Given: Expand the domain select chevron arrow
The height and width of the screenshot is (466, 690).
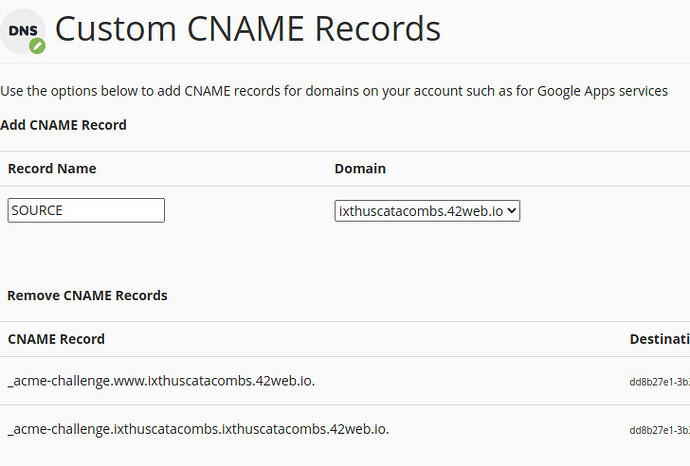Looking at the screenshot, I should tap(511, 211).
